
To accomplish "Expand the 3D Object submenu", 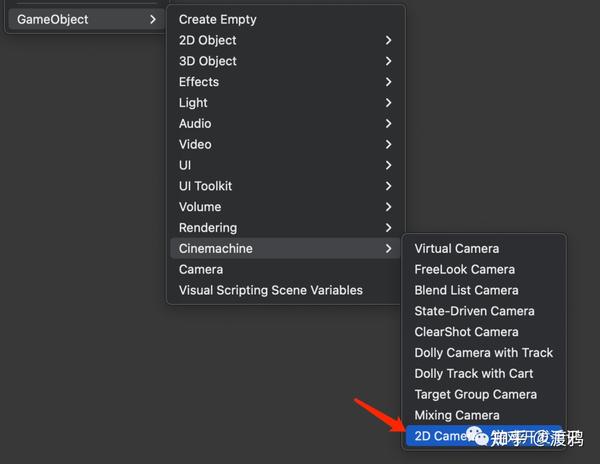I will click(x=208, y=61).
